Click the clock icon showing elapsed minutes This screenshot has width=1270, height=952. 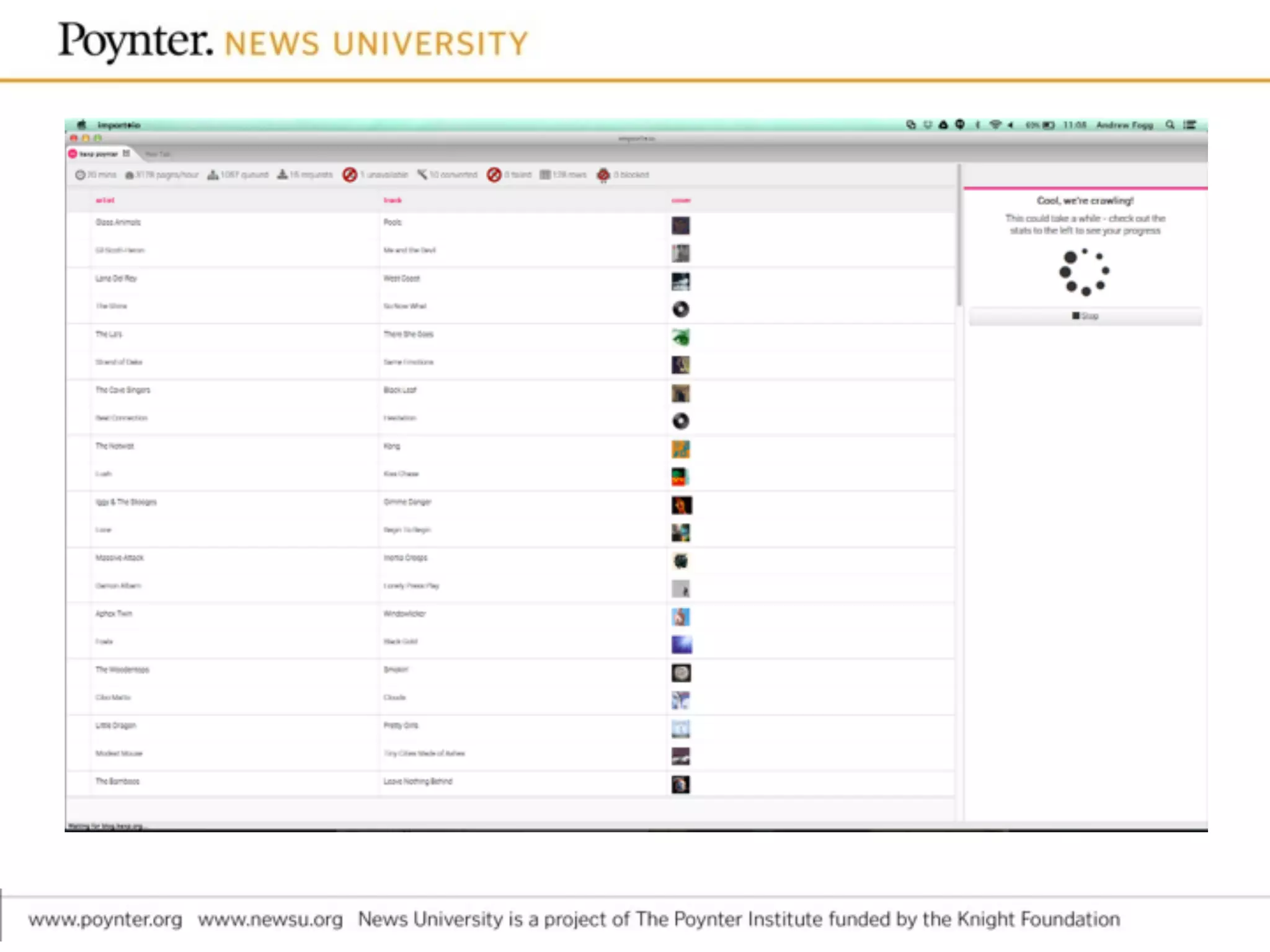click(x=80, y=175)
